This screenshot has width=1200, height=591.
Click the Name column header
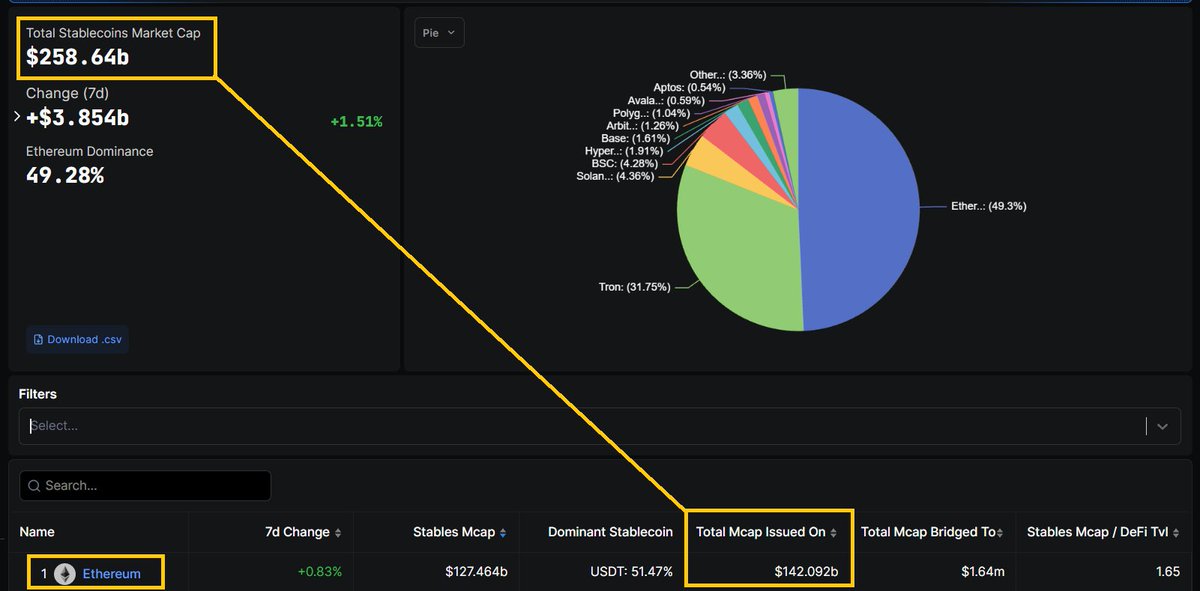pos(37,532)
